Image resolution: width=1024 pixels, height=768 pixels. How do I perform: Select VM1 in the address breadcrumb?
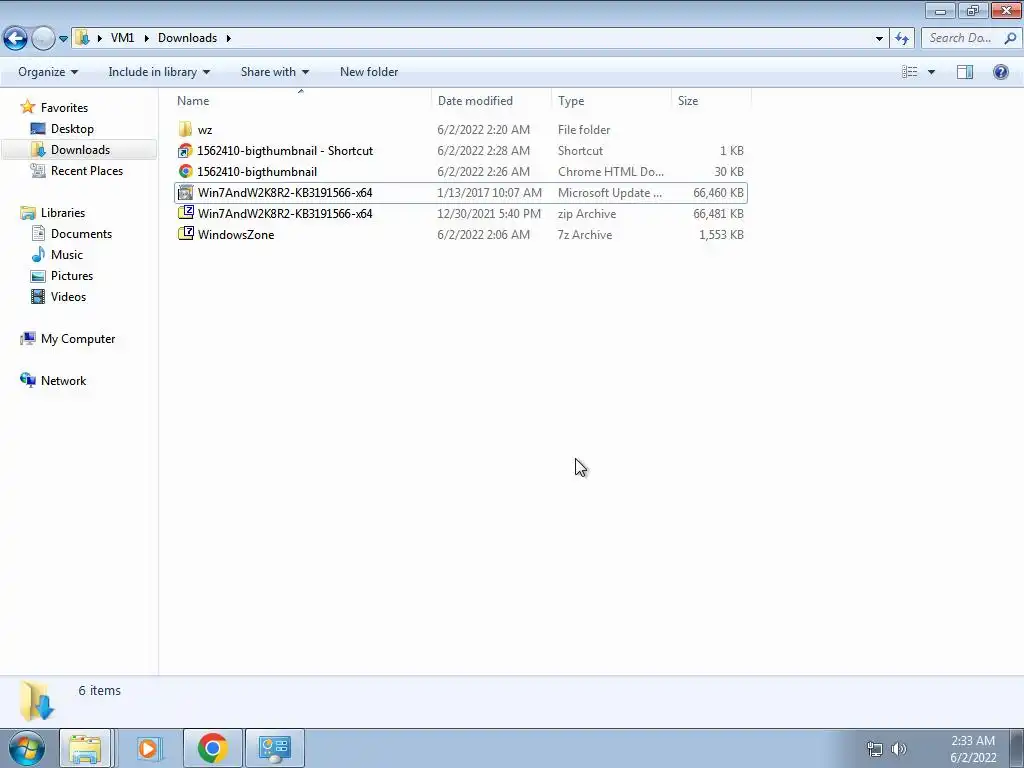(122, 38)
